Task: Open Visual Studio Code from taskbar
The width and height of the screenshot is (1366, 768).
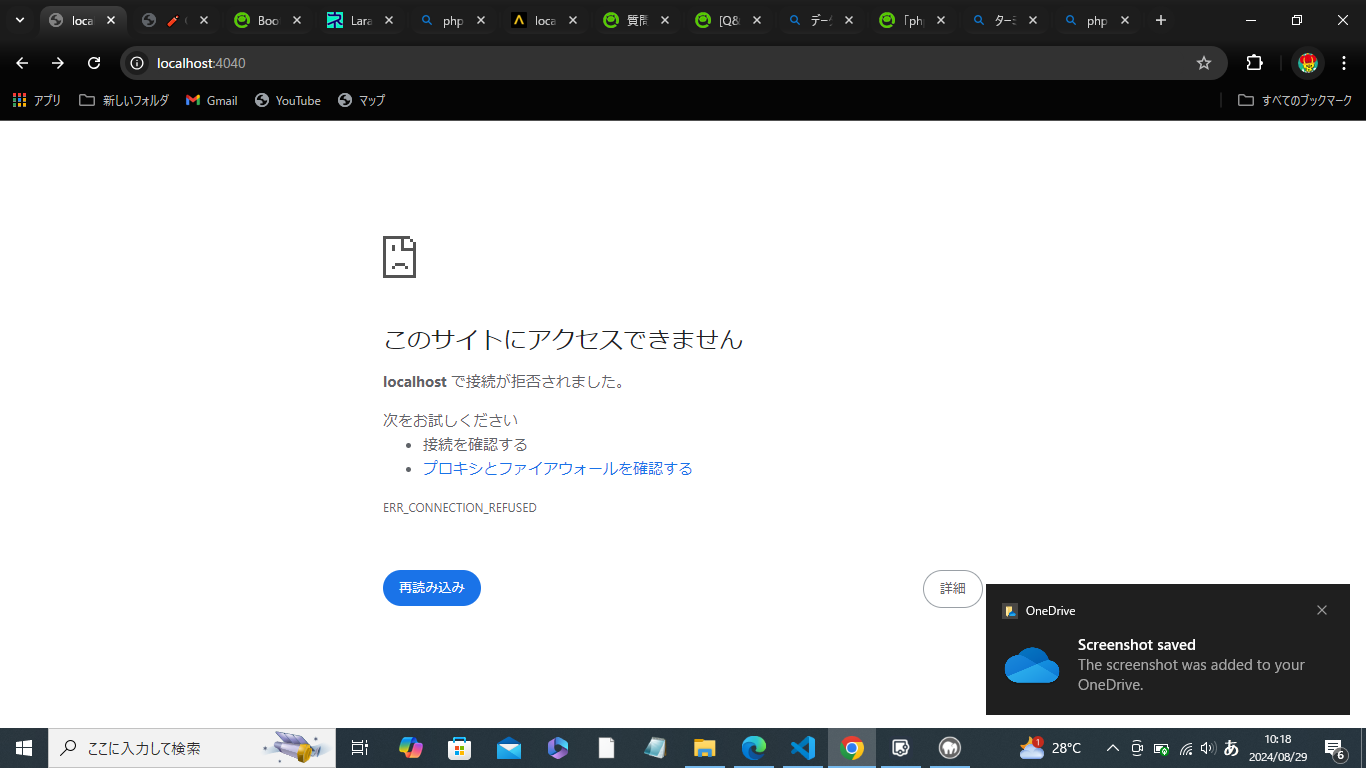Action: tap(803, 748)
